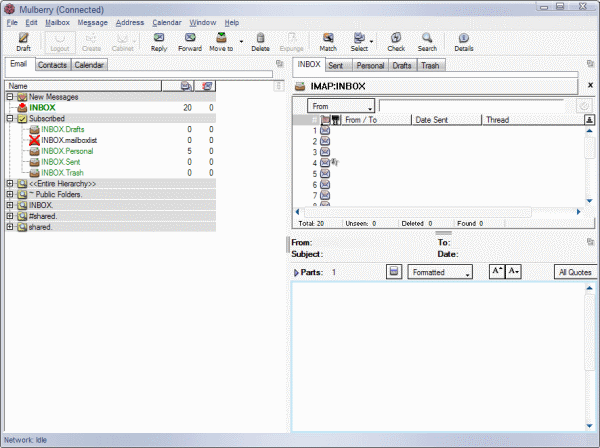Select the INBOX.Trash mailbox
The width and height of the screenshot is (600, 448).
click(x=62, y=173)
